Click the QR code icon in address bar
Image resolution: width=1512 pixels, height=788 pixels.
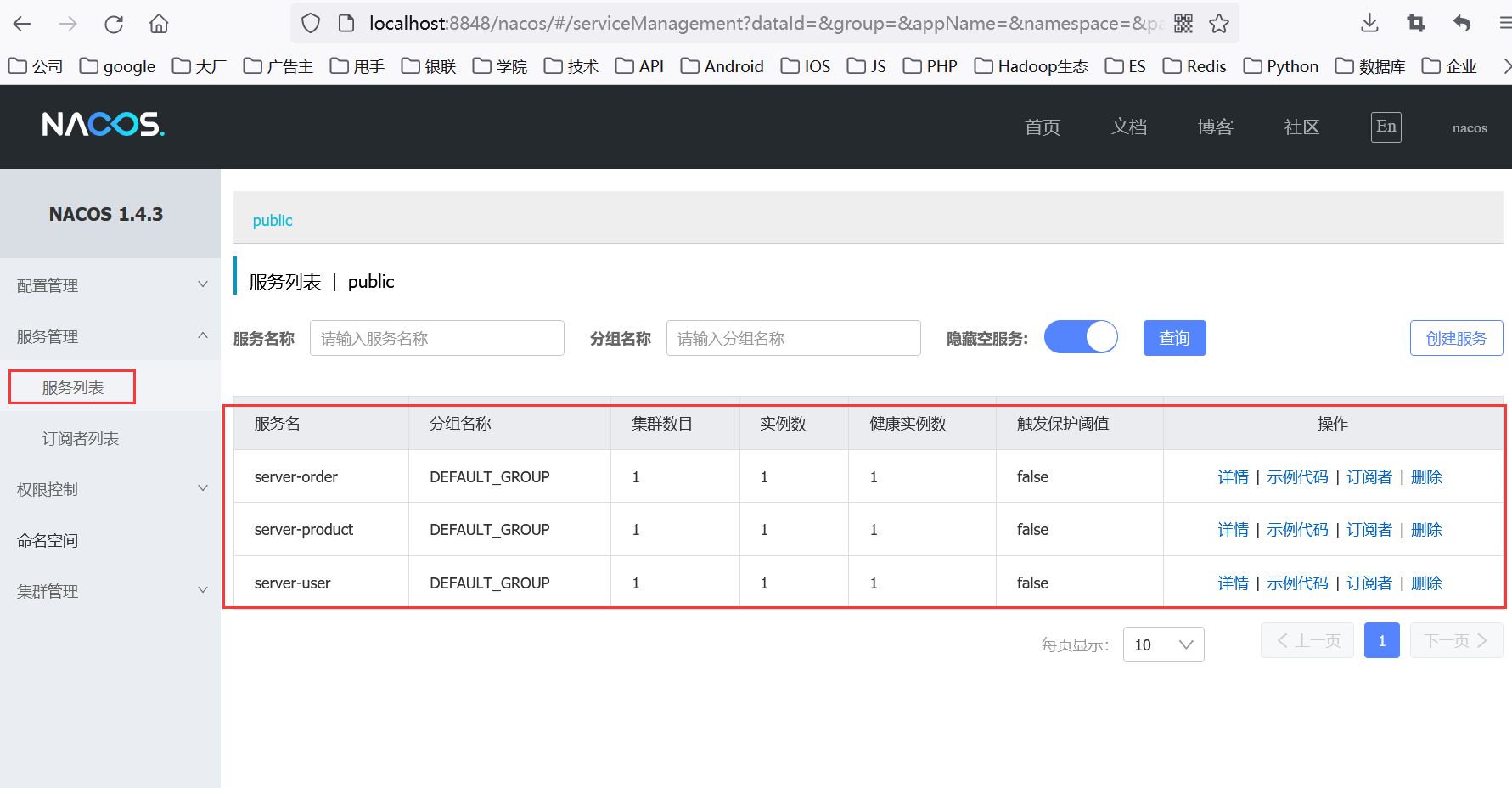tap(1183, 24)
